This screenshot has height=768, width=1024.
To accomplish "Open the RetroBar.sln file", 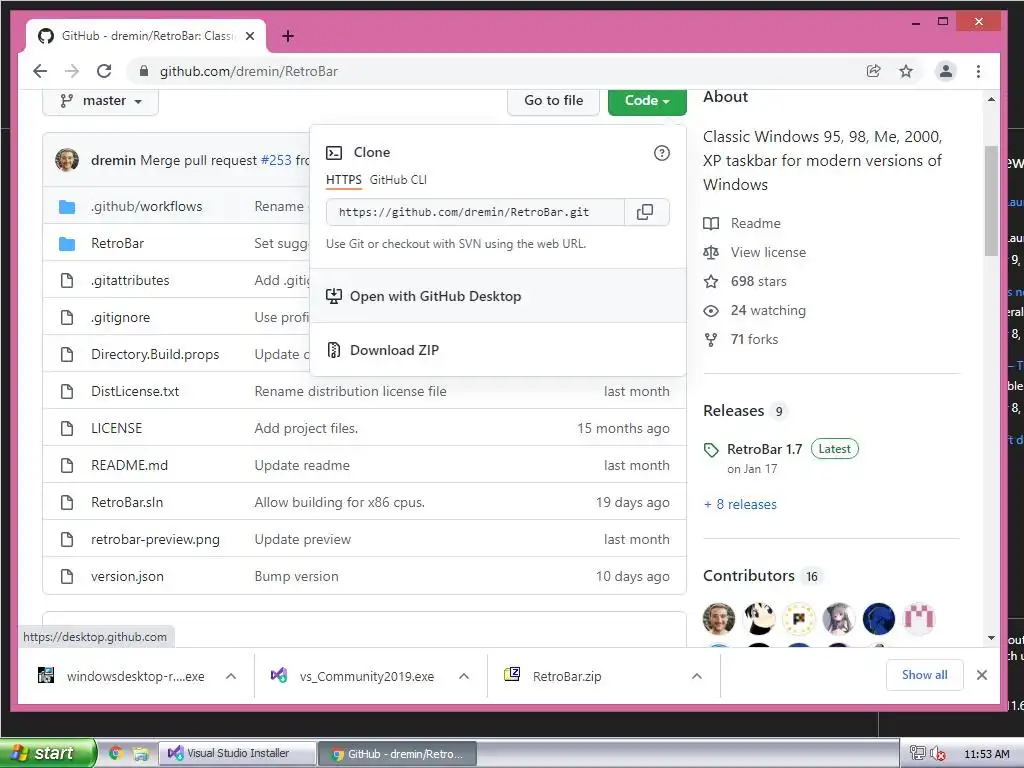I will 127,503.
